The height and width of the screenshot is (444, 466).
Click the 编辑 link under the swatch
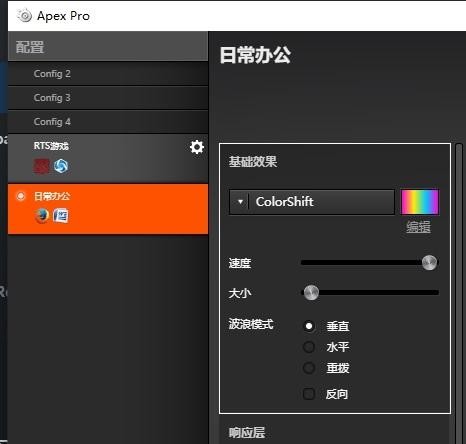pos(418,227)
